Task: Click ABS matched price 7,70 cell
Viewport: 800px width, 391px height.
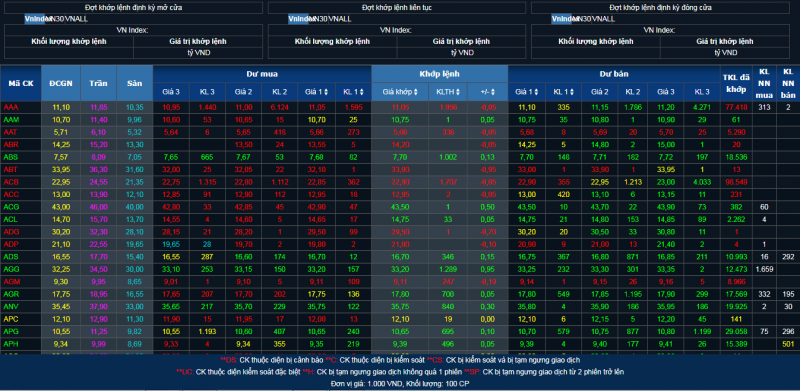Action: [x=399, y=157]
